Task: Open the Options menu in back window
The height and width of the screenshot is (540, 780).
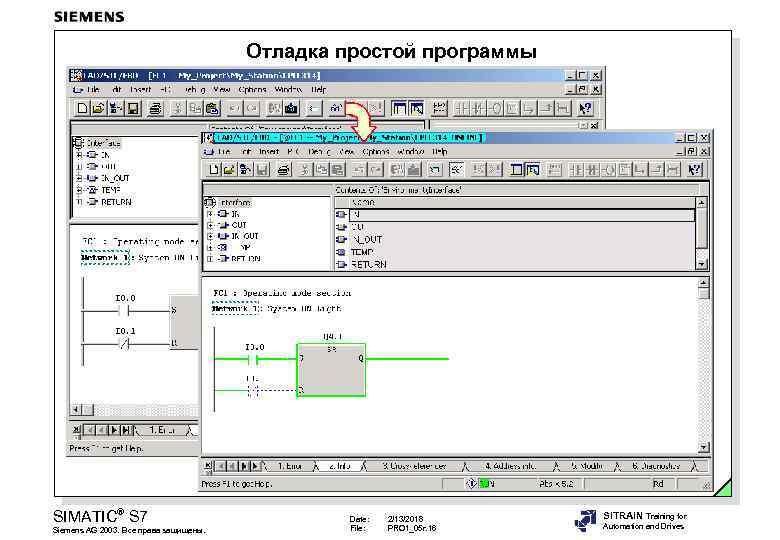Action: (252, 90)
